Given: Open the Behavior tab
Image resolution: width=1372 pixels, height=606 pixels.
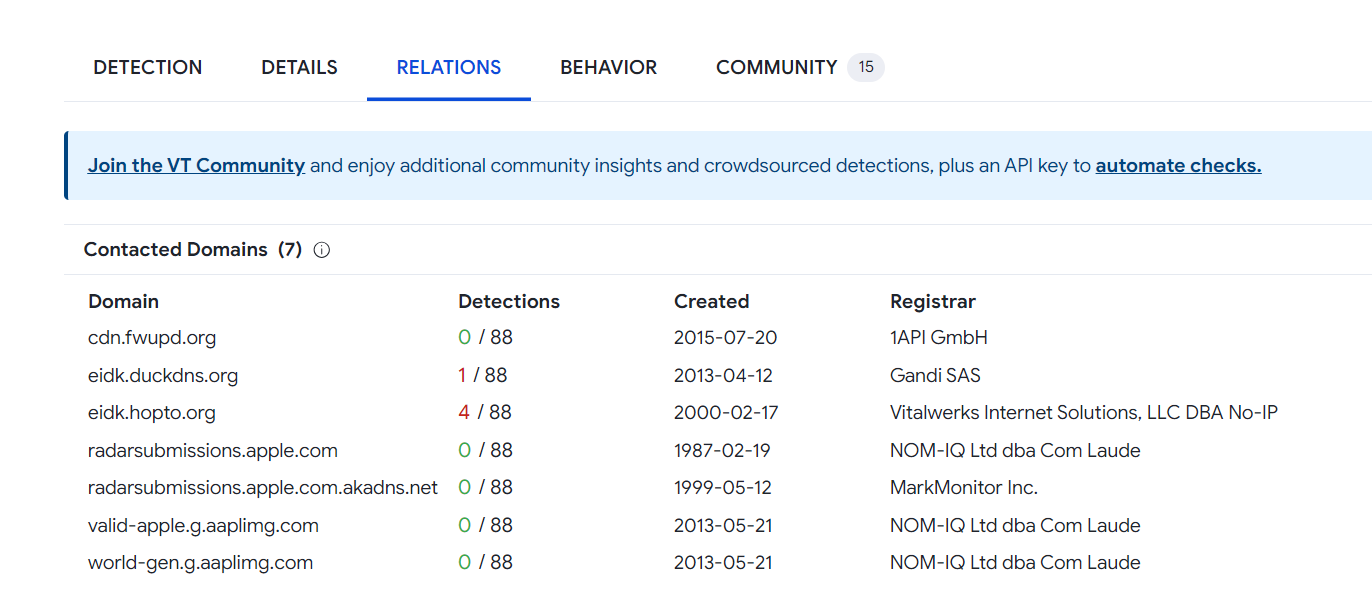Looking at the screenshot, I should pos(608,67).
